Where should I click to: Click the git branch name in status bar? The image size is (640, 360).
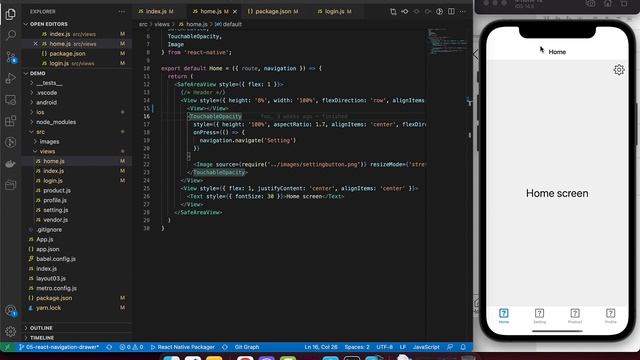click(x=59, y=347)
